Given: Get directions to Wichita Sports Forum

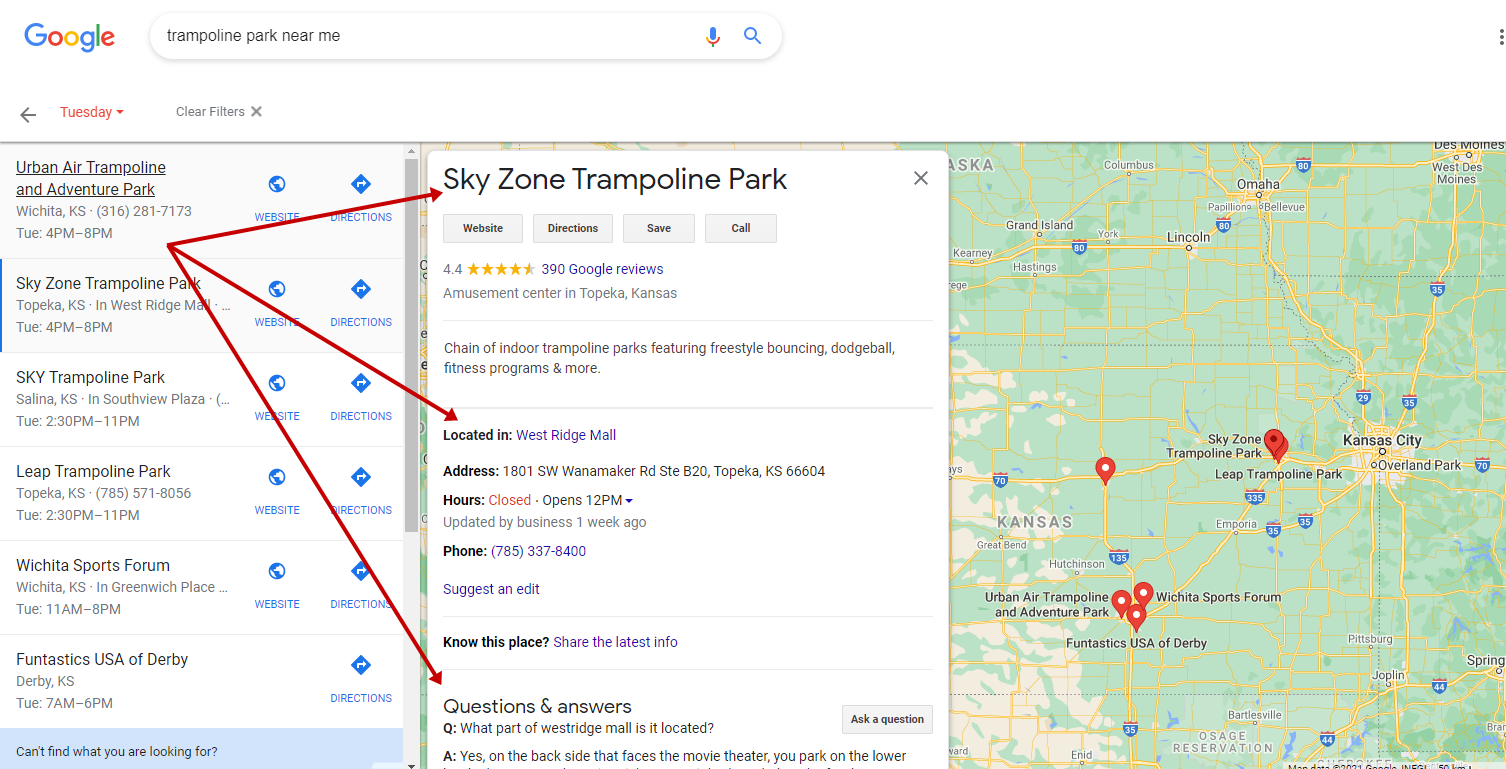Looking at the screenshot, I should [x=361, y=571].
